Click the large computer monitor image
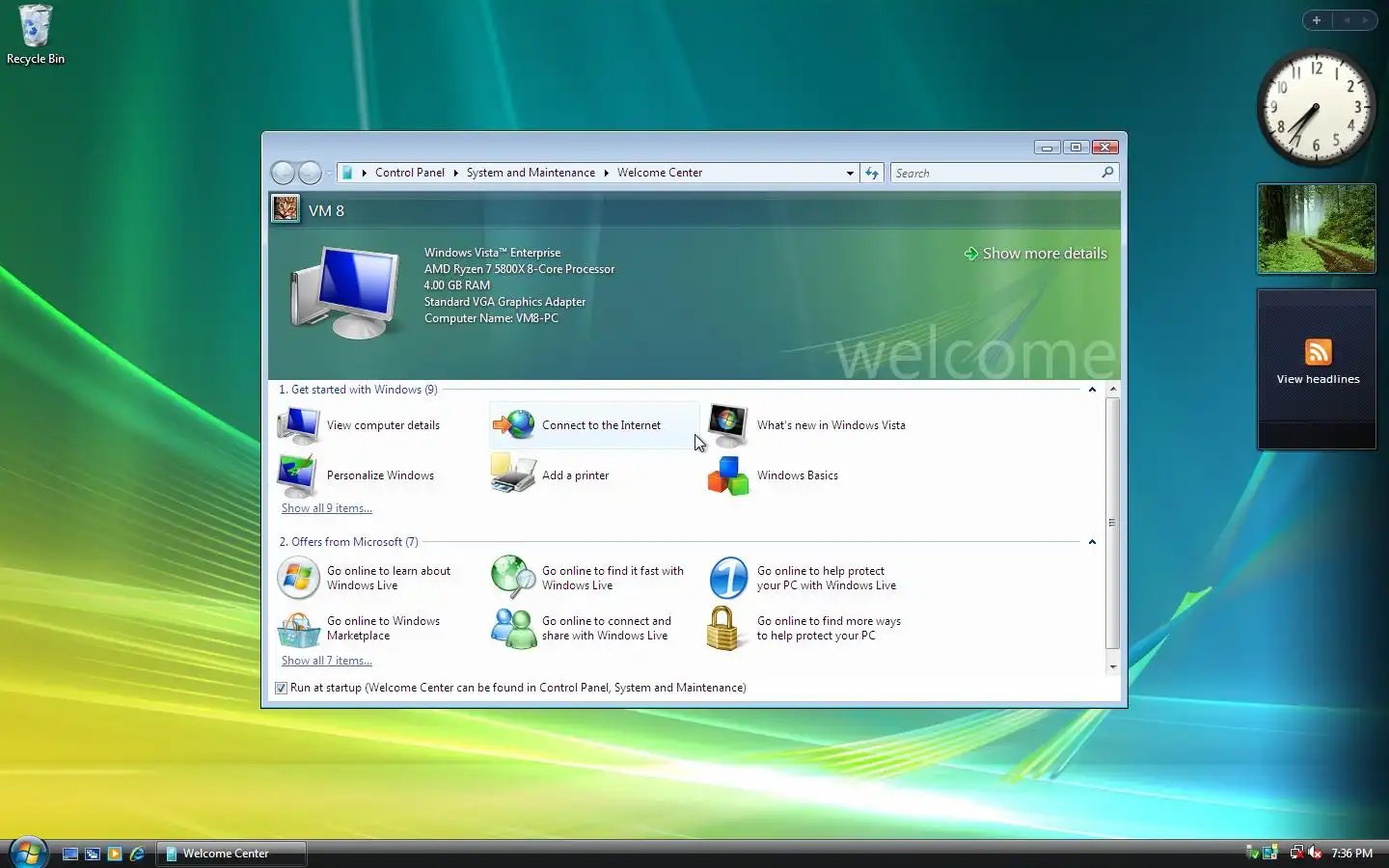The height and width of the screenshot is (868, 1389). (x=345, y=291)
